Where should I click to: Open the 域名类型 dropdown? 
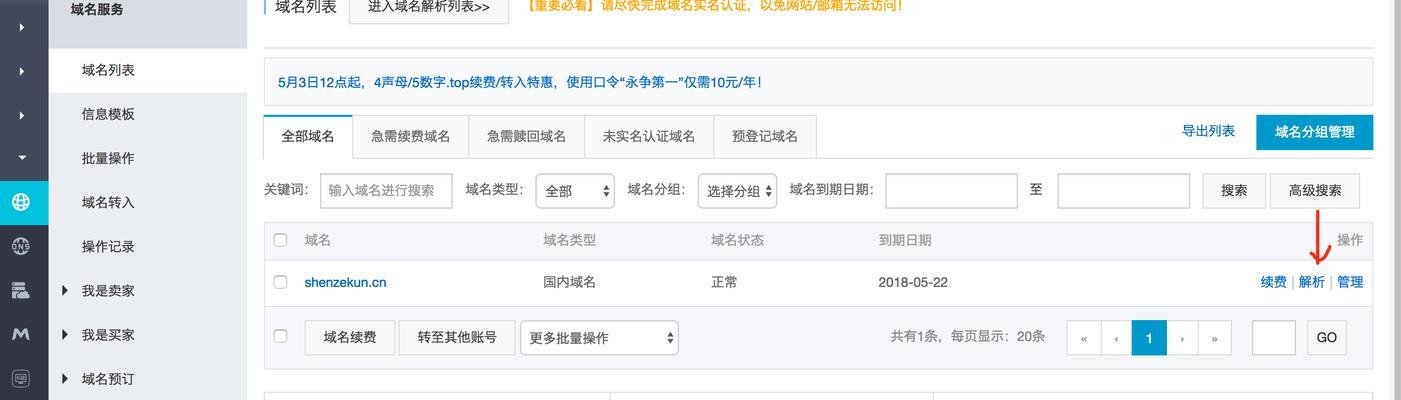(x=575, y=191)
